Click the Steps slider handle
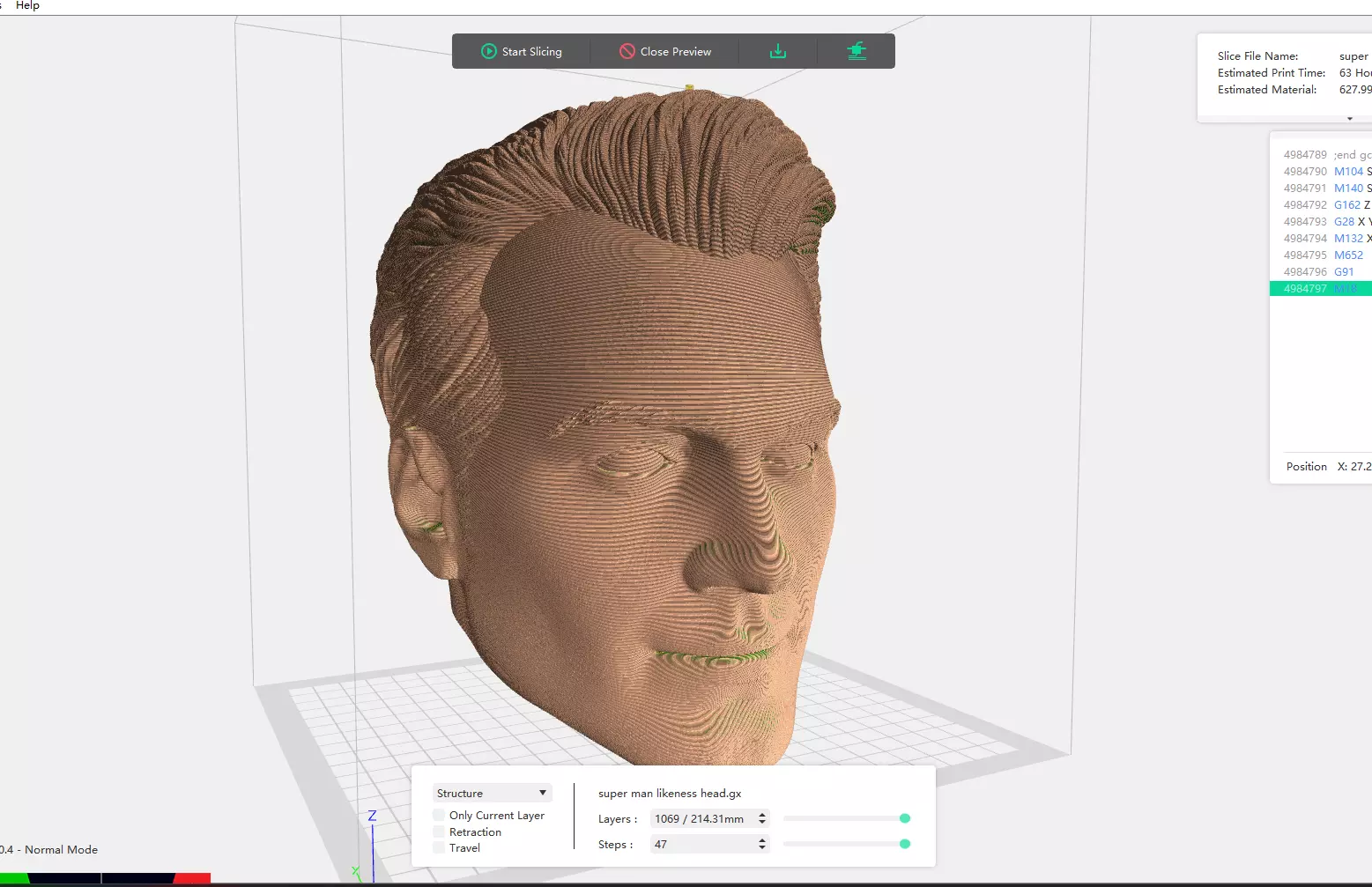This screenshot has width=1372, height=887. click(x=905, y=844)
